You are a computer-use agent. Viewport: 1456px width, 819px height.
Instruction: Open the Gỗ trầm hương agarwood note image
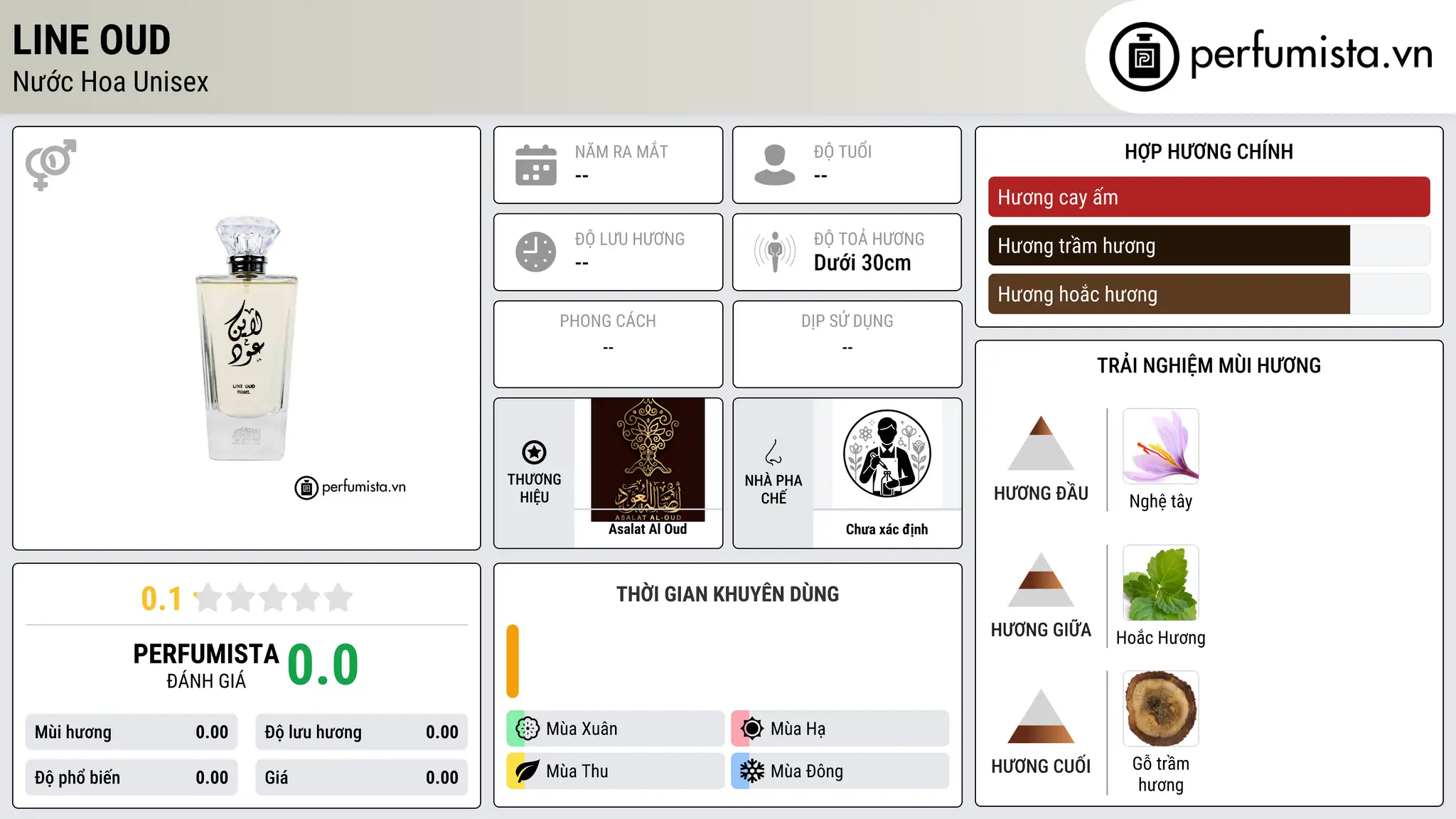coord(1160,709)
